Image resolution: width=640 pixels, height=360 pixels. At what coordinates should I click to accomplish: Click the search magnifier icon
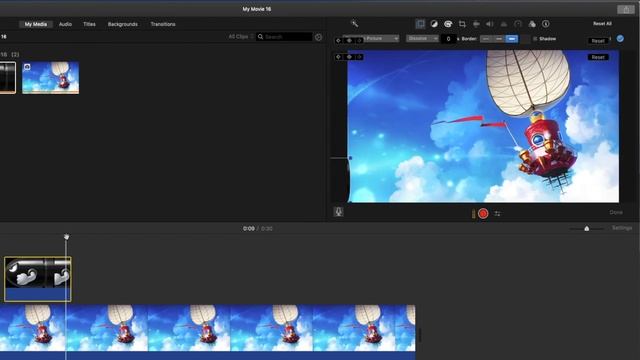[260, 37]
